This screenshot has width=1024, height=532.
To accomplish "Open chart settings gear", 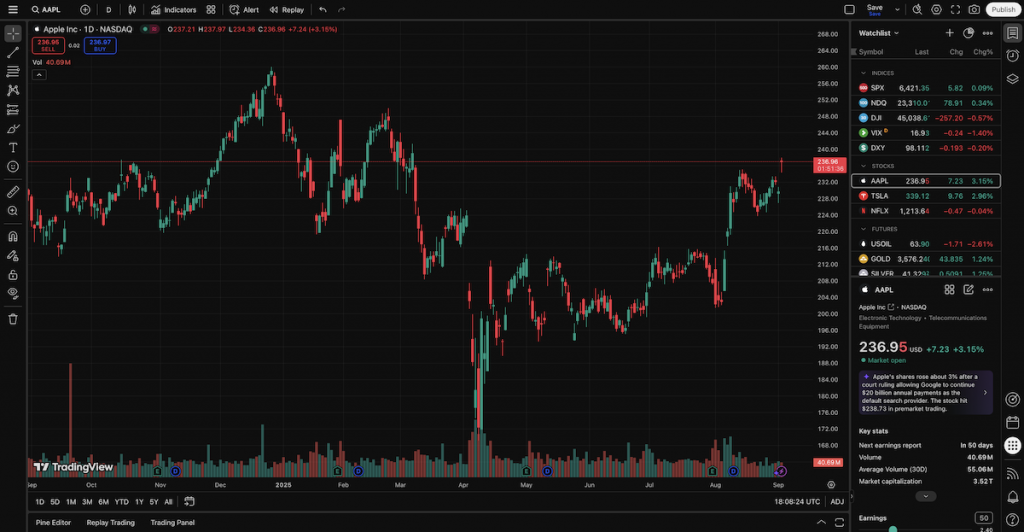I will (936, 10).
